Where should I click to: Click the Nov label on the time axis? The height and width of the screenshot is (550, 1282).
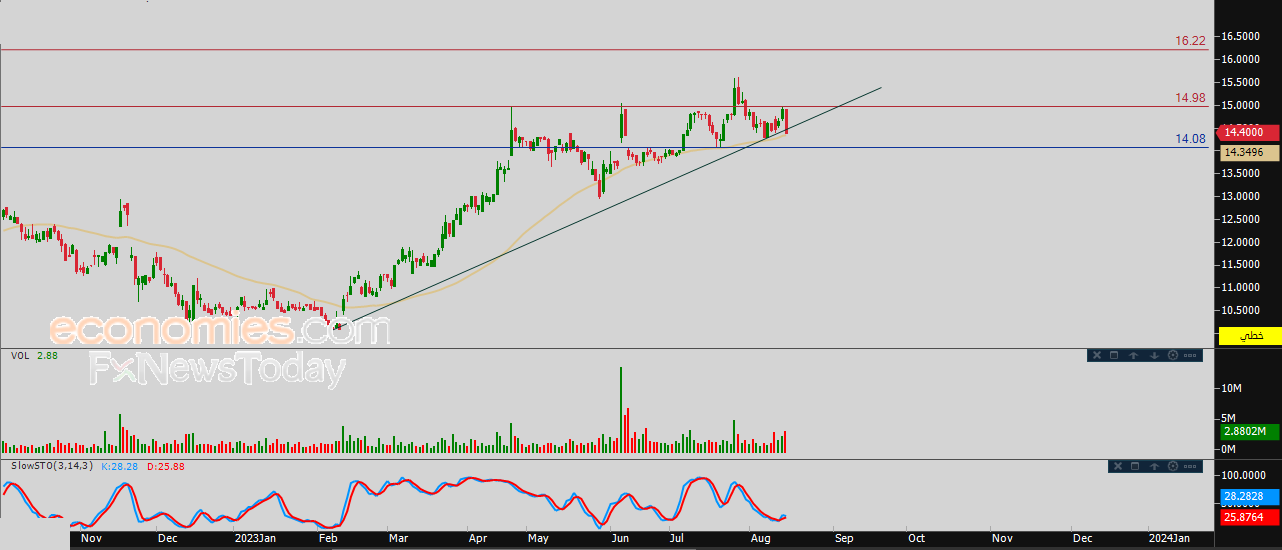(x=90, y=538)
